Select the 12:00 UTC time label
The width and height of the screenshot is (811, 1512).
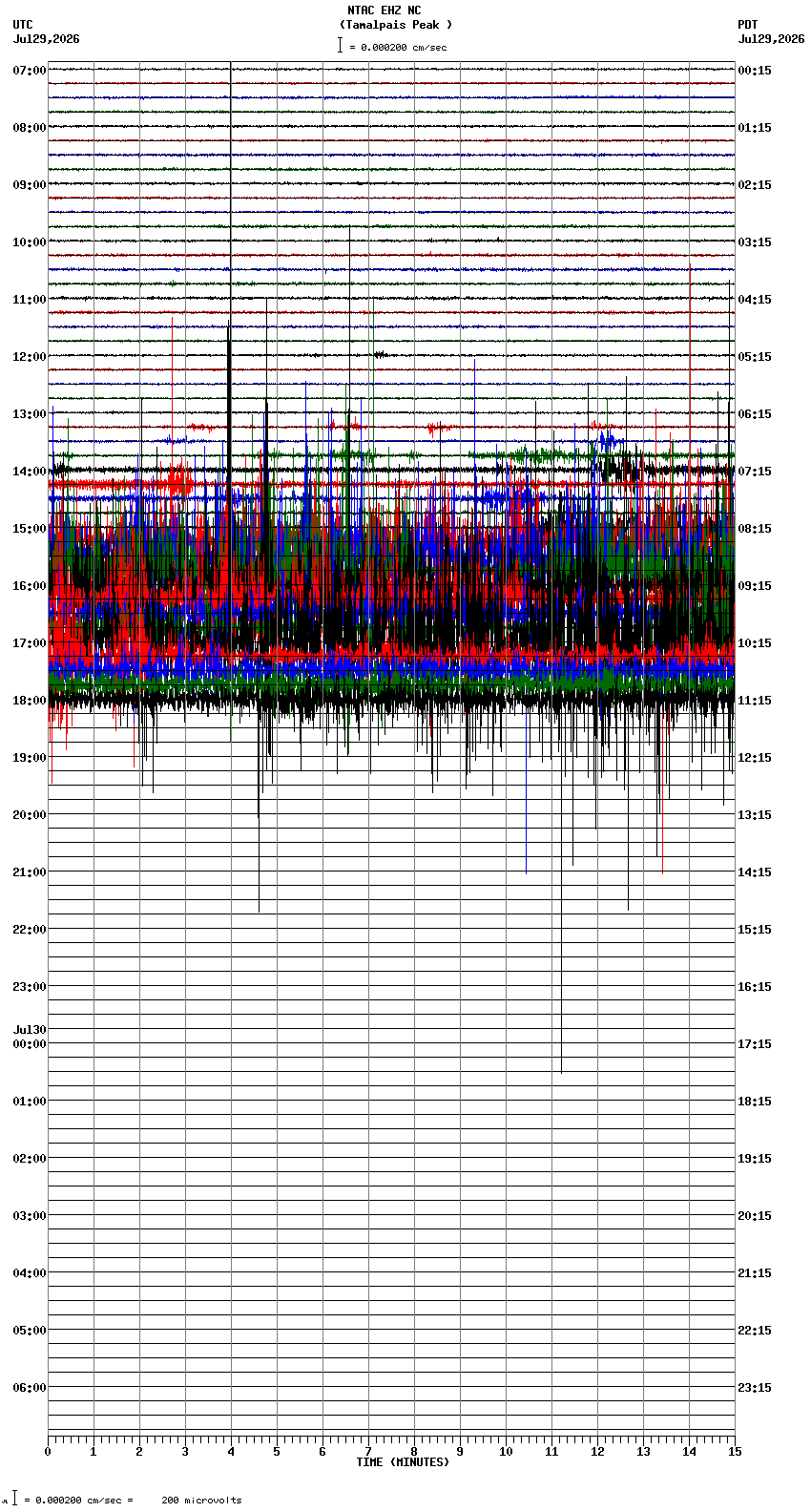pos(30,357)
